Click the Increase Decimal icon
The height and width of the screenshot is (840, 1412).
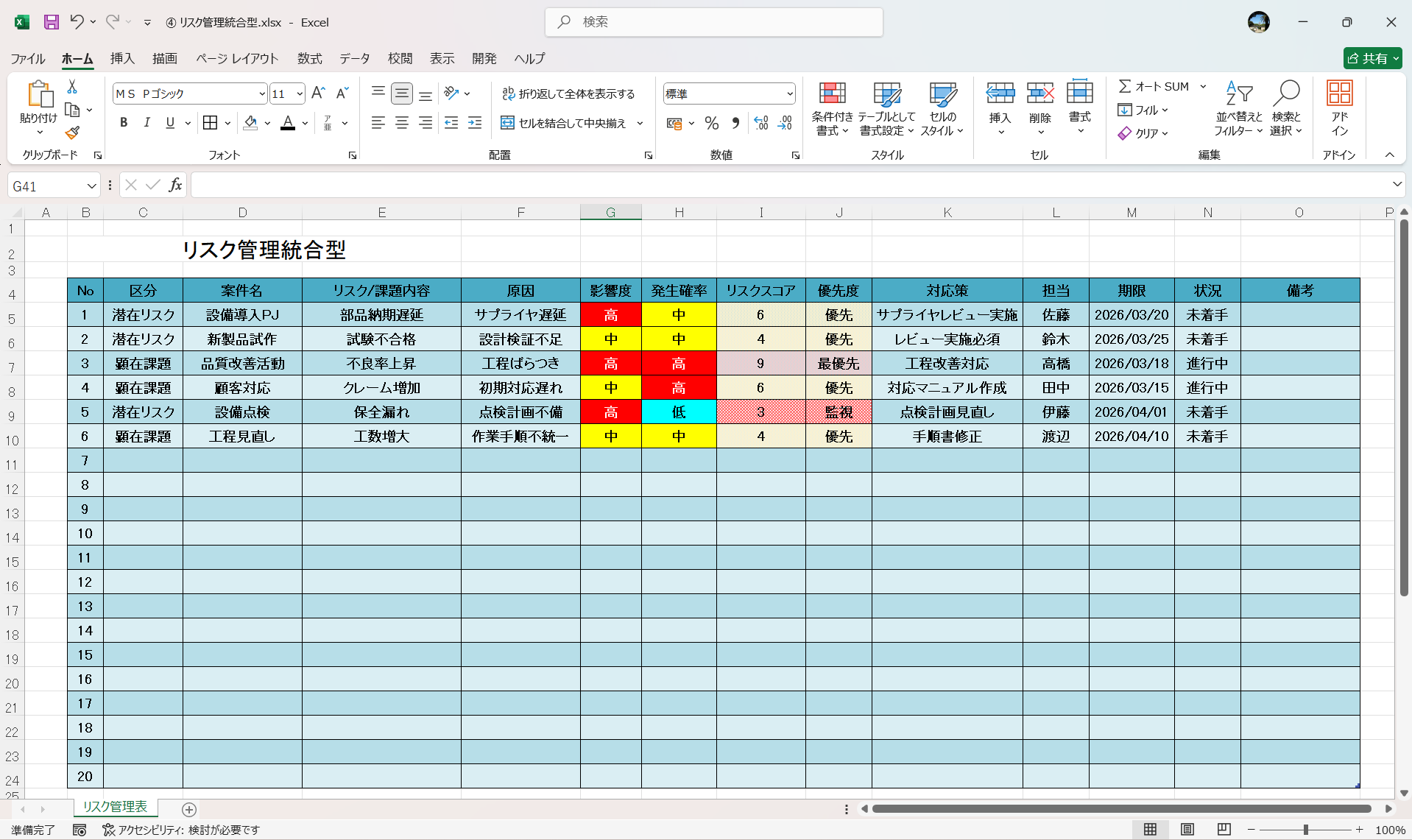pyautogui.click(x=760, y=123)
